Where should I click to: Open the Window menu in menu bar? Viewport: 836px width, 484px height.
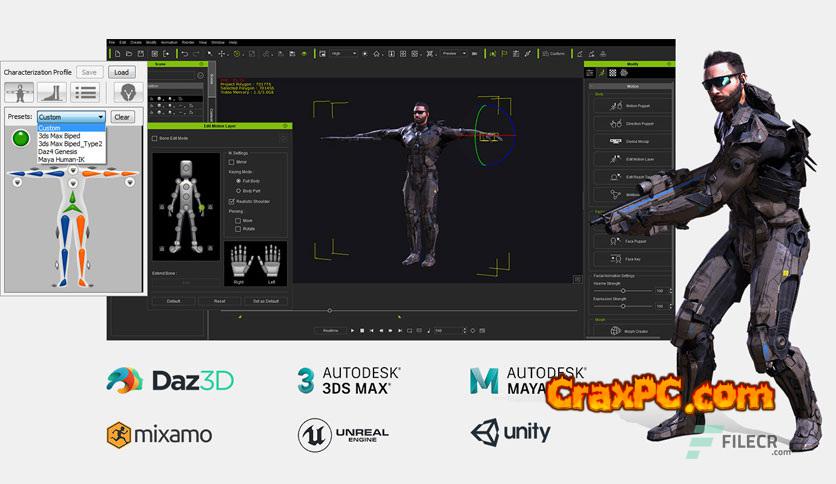[x=217, y=42]
